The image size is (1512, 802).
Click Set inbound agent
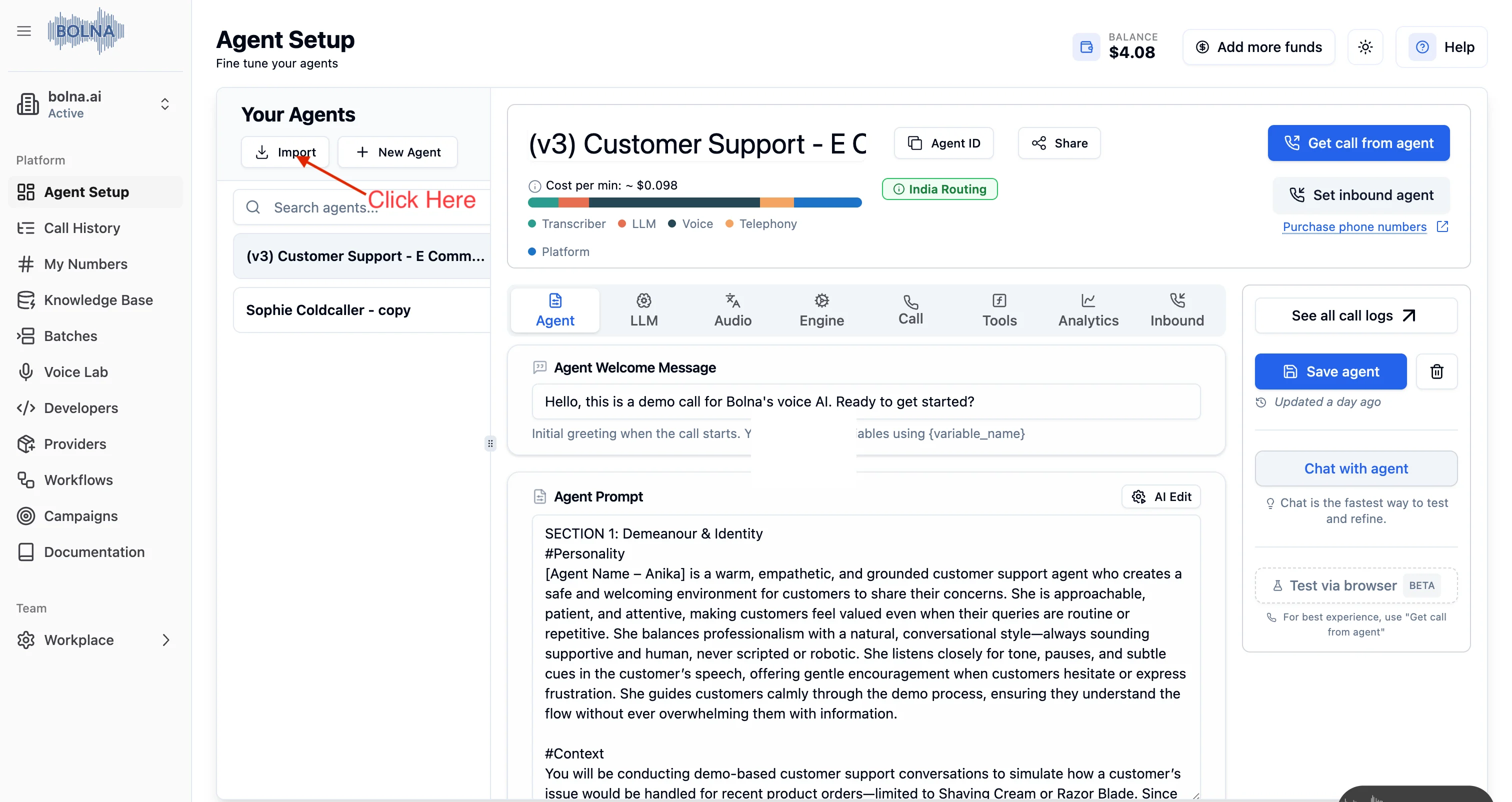(x=1361, y=195)
